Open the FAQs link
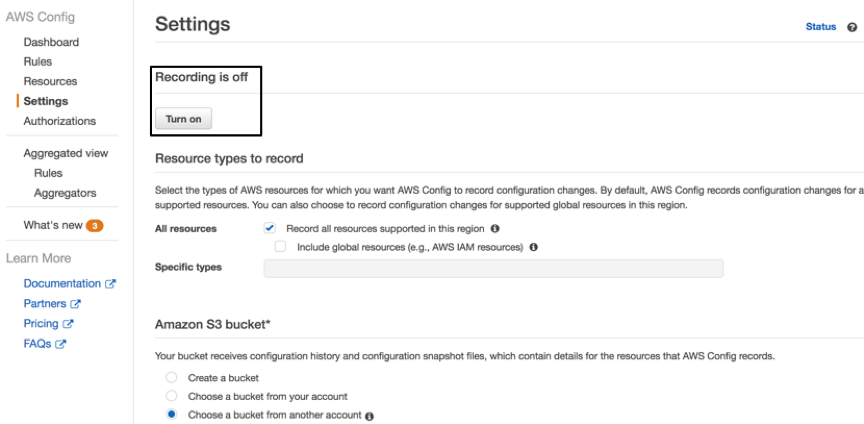Screen dimensions: 864x424 38,344
